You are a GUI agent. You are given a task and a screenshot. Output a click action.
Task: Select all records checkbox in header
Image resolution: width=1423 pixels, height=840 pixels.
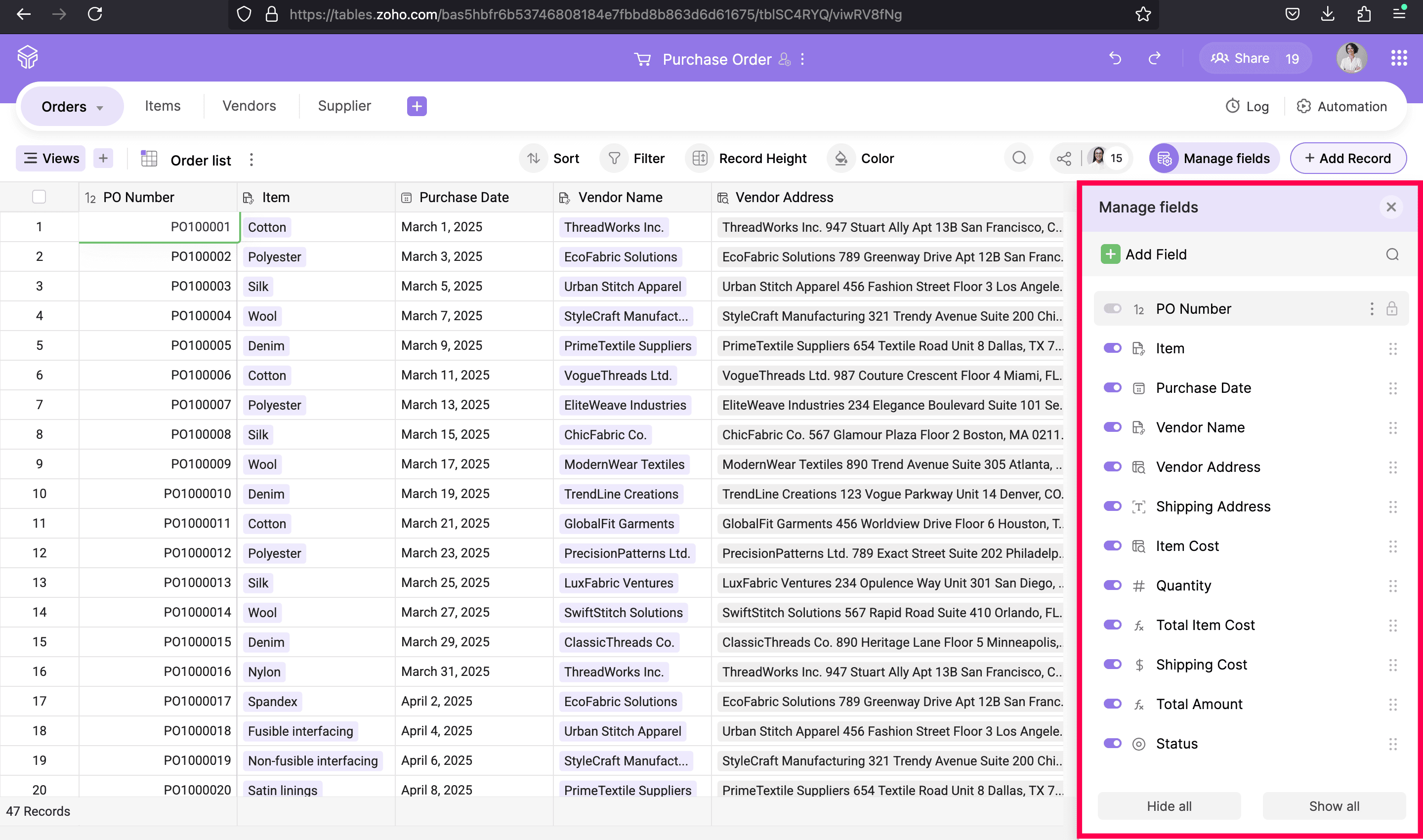tap(39, 197)
